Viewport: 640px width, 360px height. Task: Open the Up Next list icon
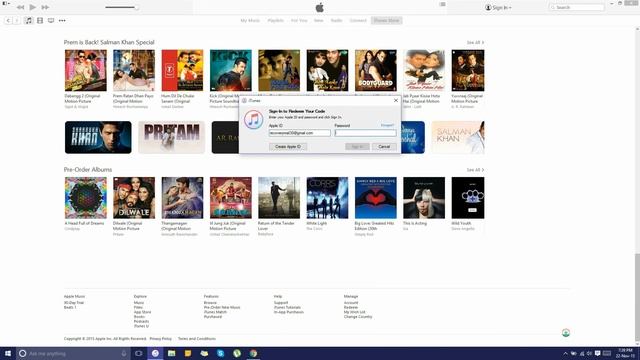pos(442,4)
